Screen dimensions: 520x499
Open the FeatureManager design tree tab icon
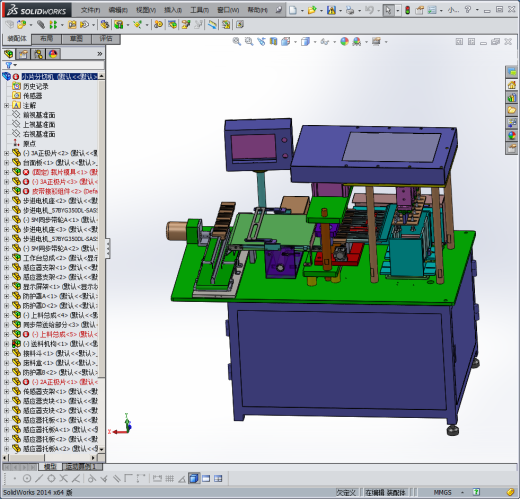[9, 54]
